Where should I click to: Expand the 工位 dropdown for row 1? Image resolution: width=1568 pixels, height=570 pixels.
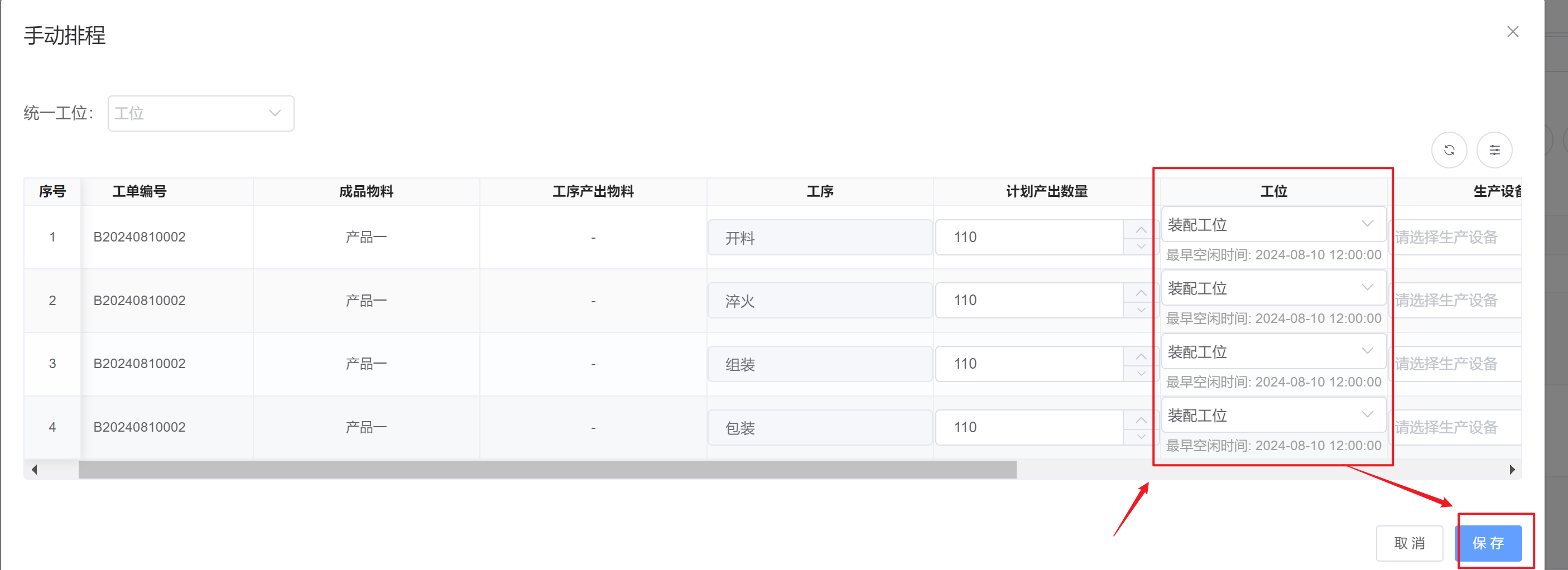(1273, 224)
